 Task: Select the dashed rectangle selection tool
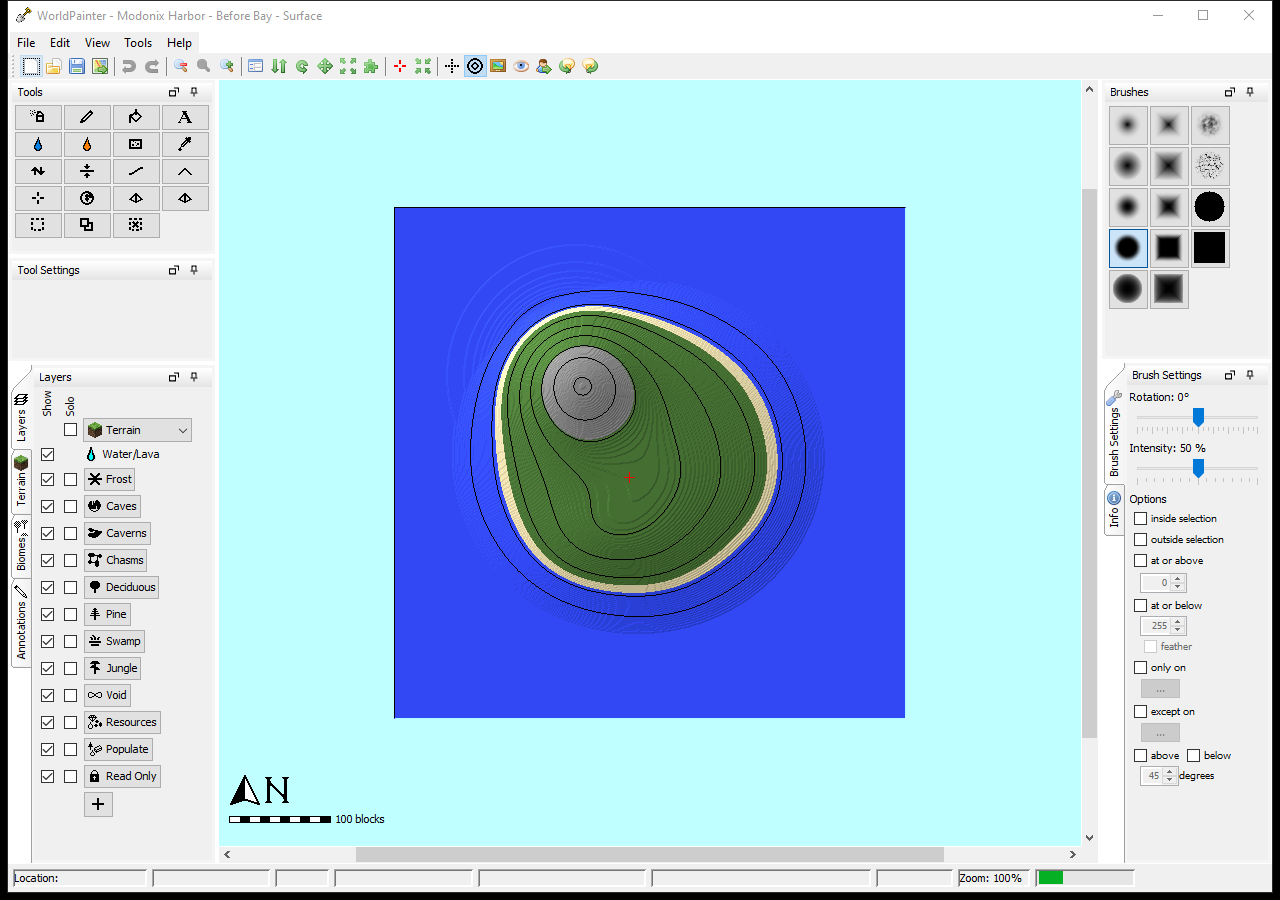[38, 225]
